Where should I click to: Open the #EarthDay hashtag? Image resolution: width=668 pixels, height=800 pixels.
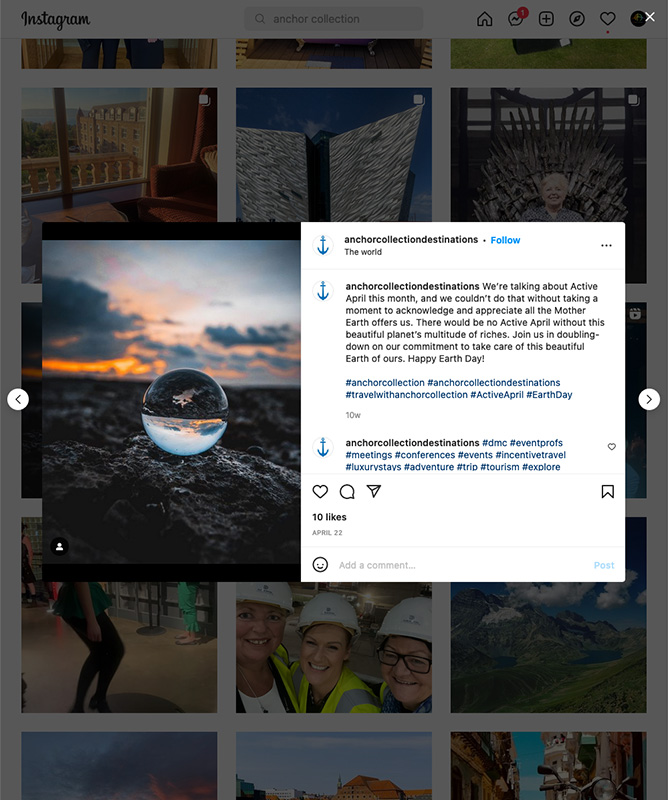click(x=549, y=394)
